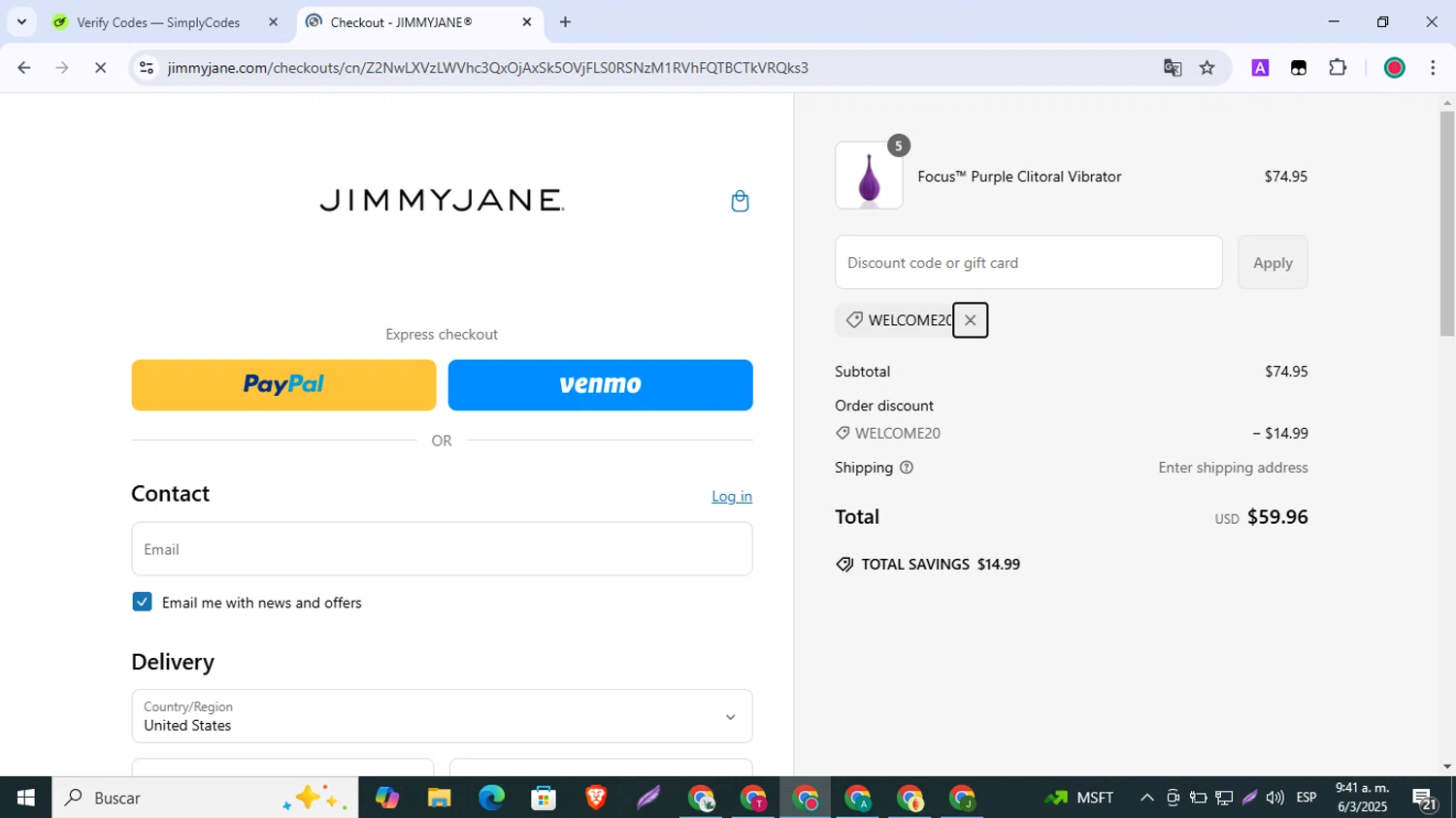
Task: Click the shipping info question mark icon
Action: (907, 468)
